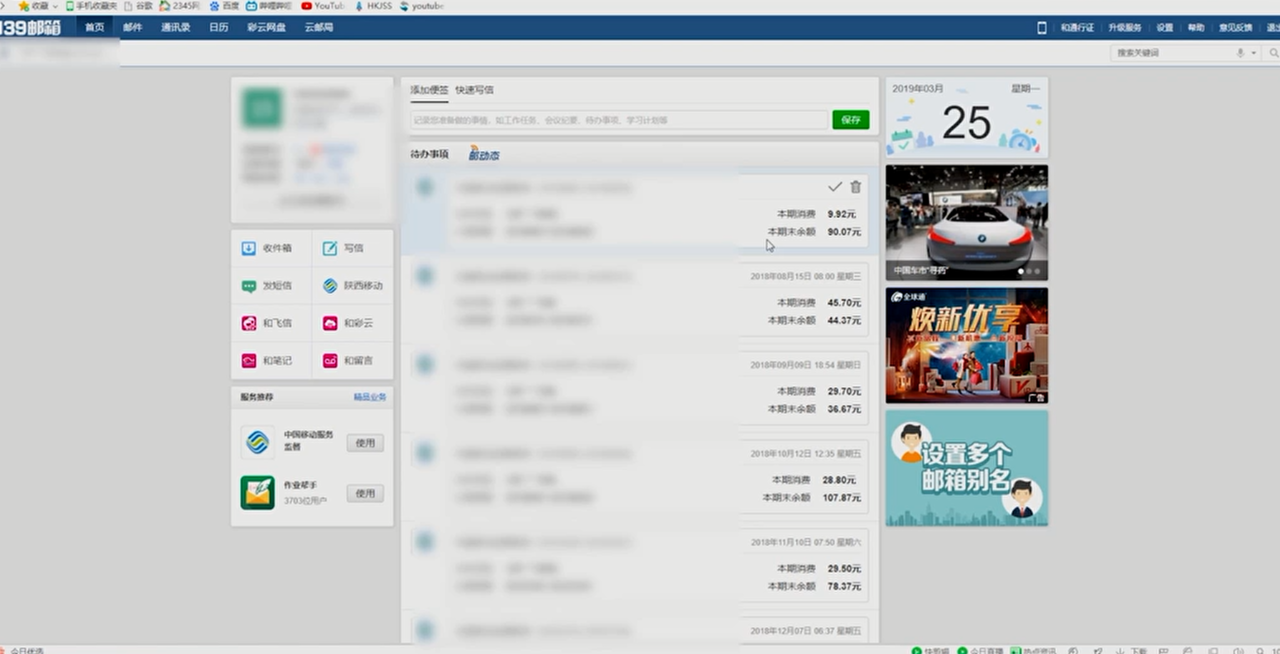Open the 日历 tab
The width and height of the screenshot is (1280, 654).
[219, 28]
